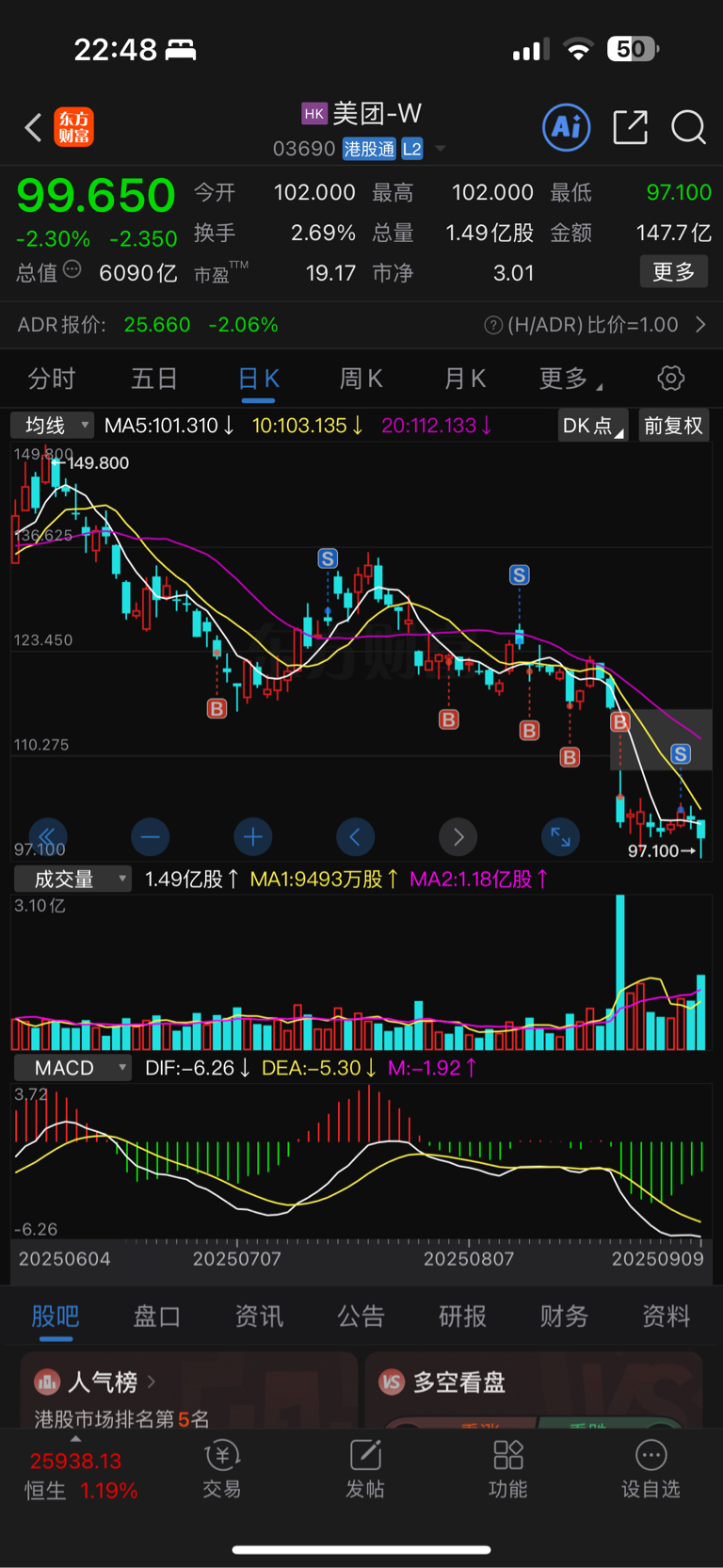Open the 资料 tab
The image size is (723, 1568).
click(x=666, y=1316)
